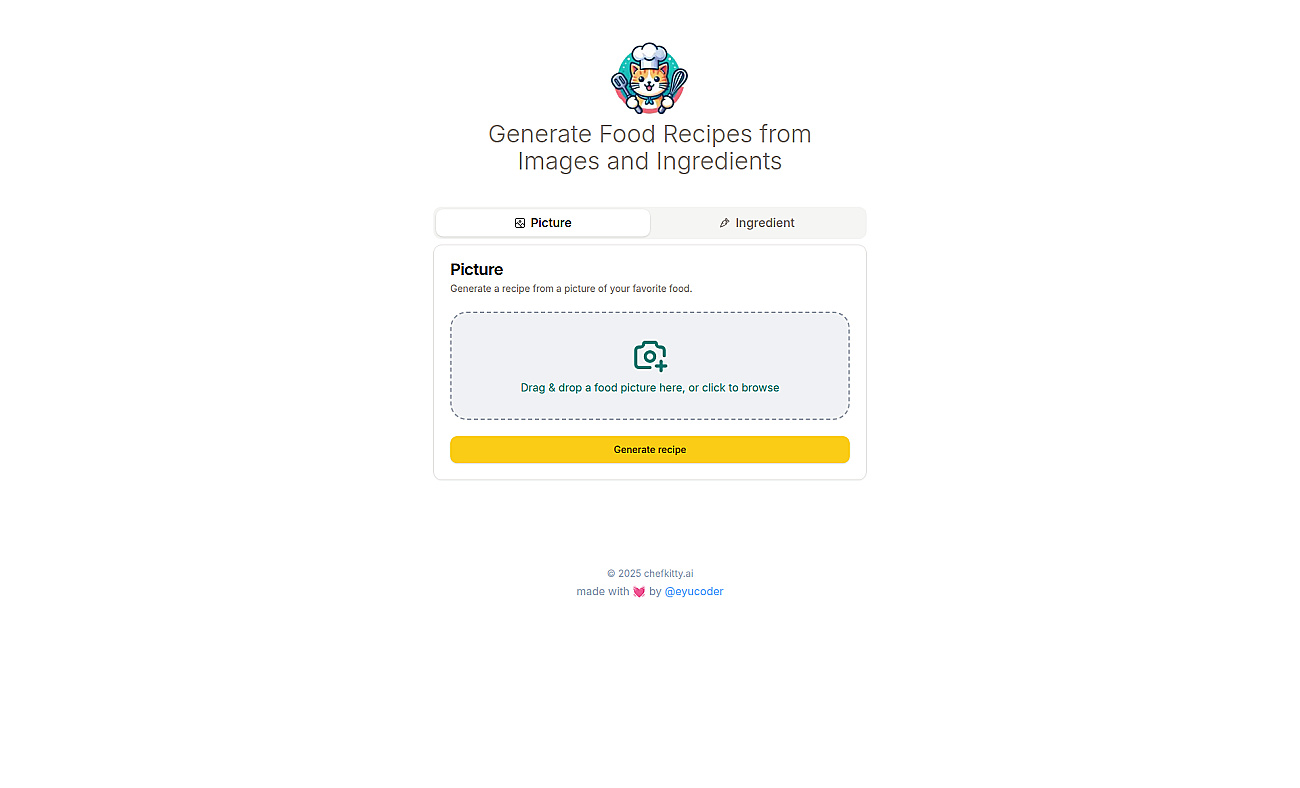Click the 'made with' footer text
Viewport: 1300px width, 788px height.
(x=603, y=592)
